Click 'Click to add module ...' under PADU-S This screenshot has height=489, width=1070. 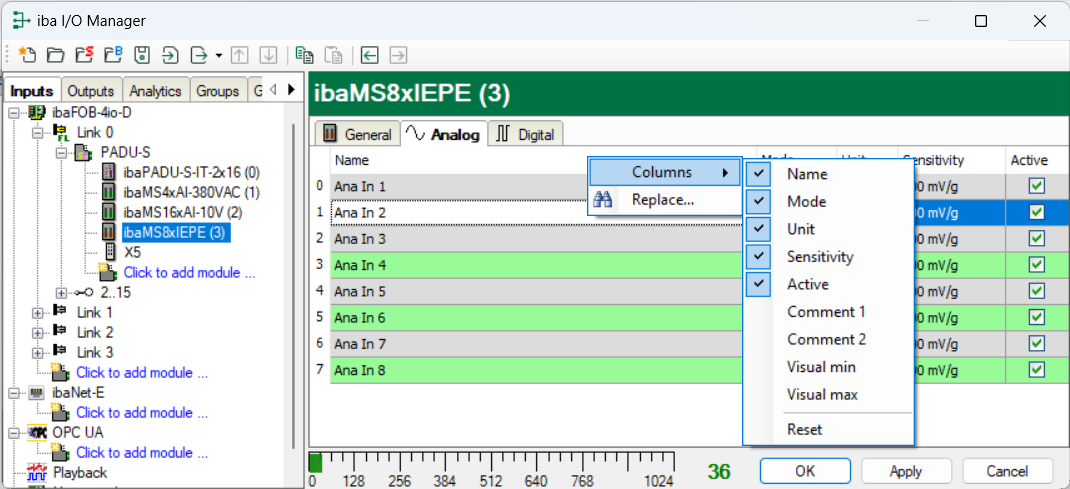(x=189, y=273)
